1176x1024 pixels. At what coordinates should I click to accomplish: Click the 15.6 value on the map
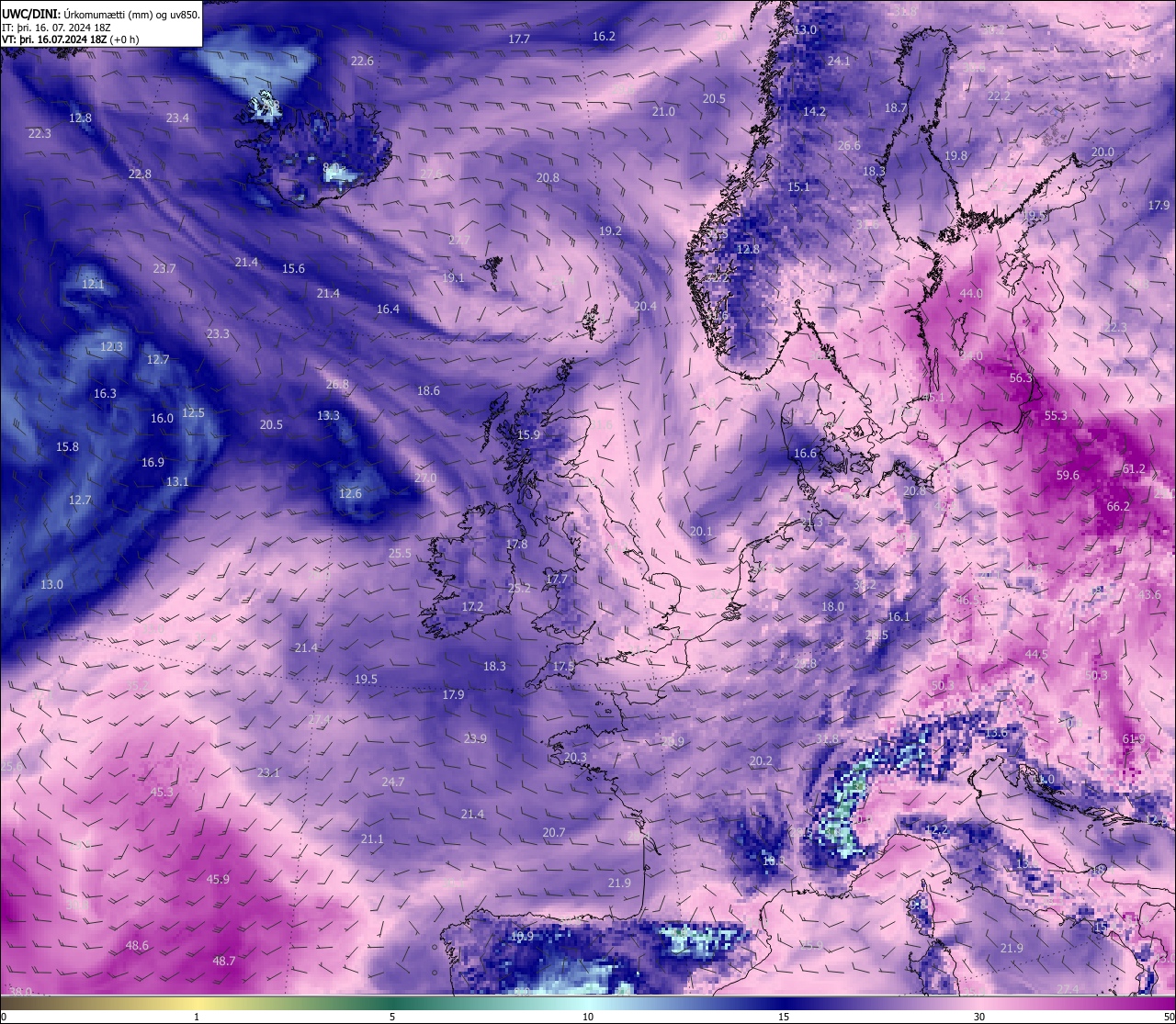tap(293, 268)
